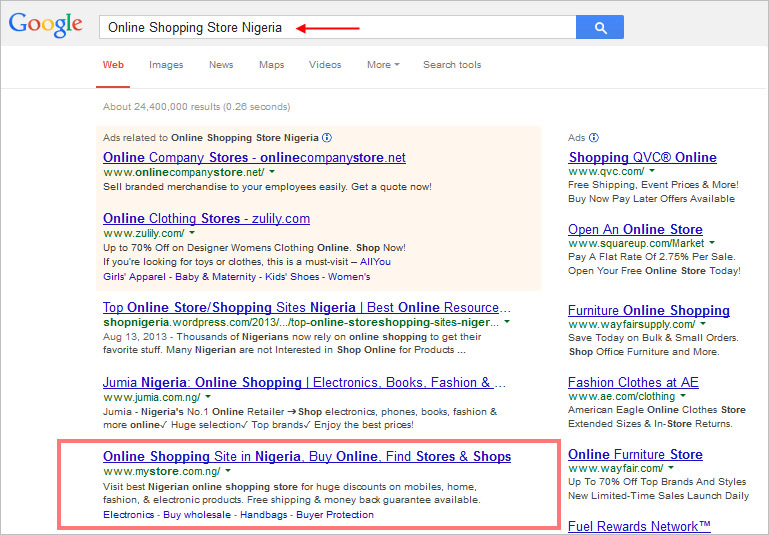Open Fuel Rewards Network ad
The image size is (769, 535).
click(x=639, y=526)
